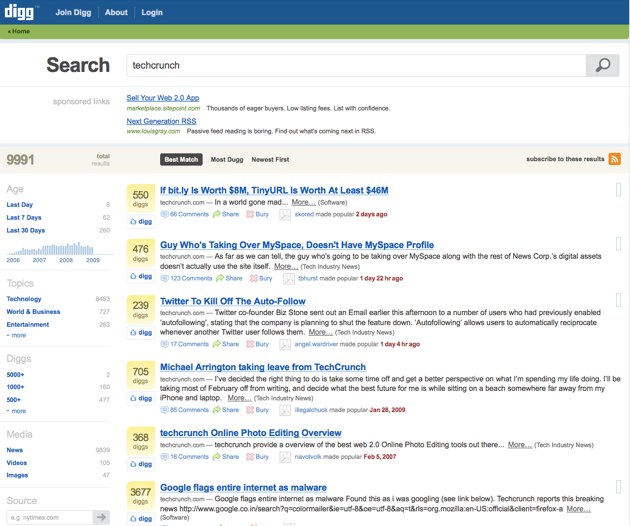
Task: Digg the bit.ly TinyURL story
Action: coord(141,221)
